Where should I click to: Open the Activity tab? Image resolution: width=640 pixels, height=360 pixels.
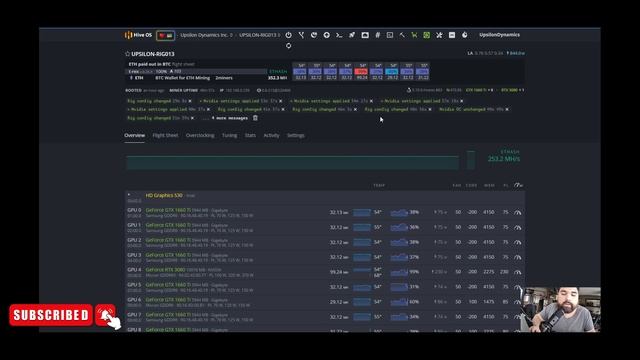pos(271,136)
